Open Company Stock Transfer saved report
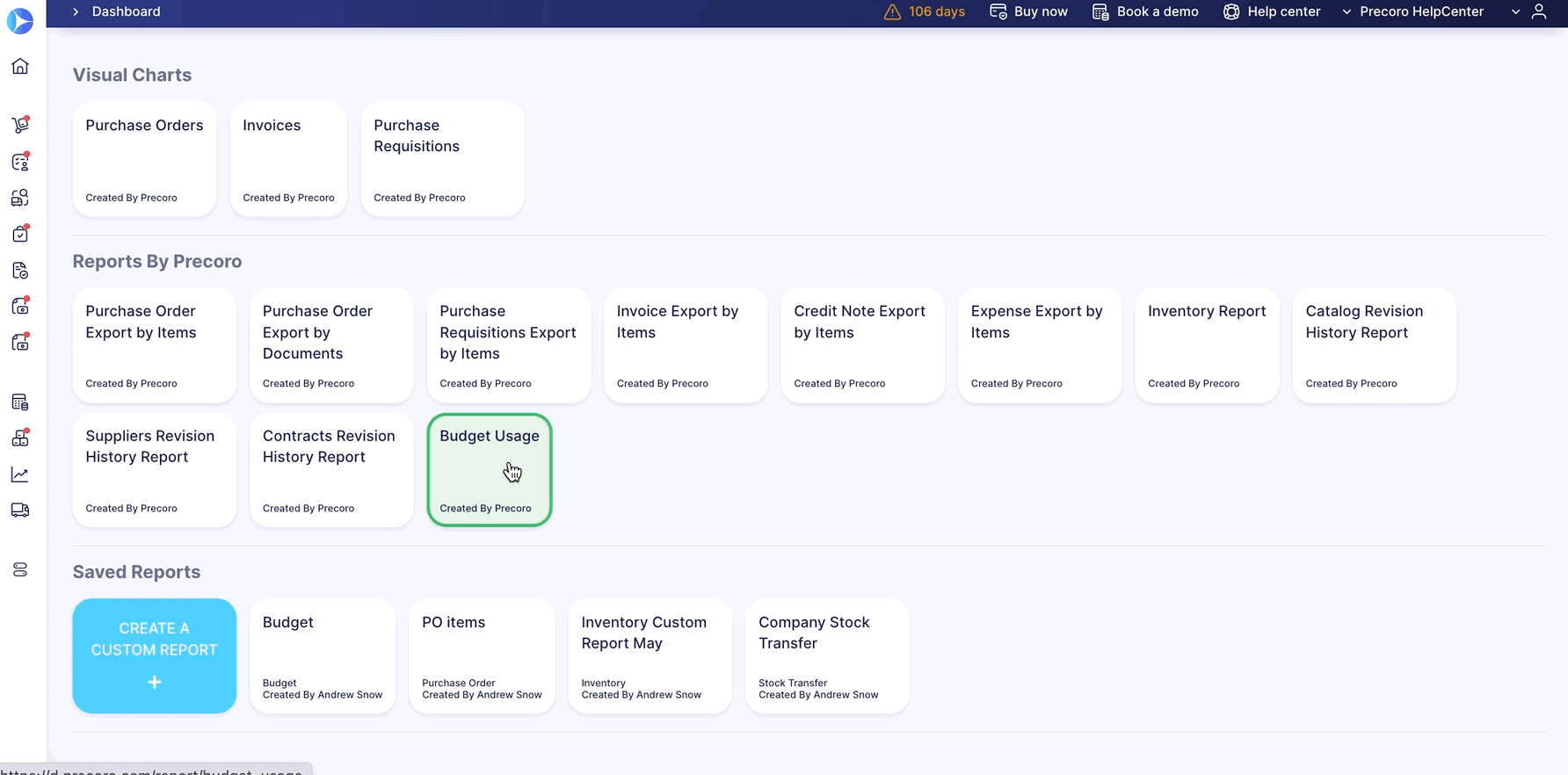 click(827, 656)
